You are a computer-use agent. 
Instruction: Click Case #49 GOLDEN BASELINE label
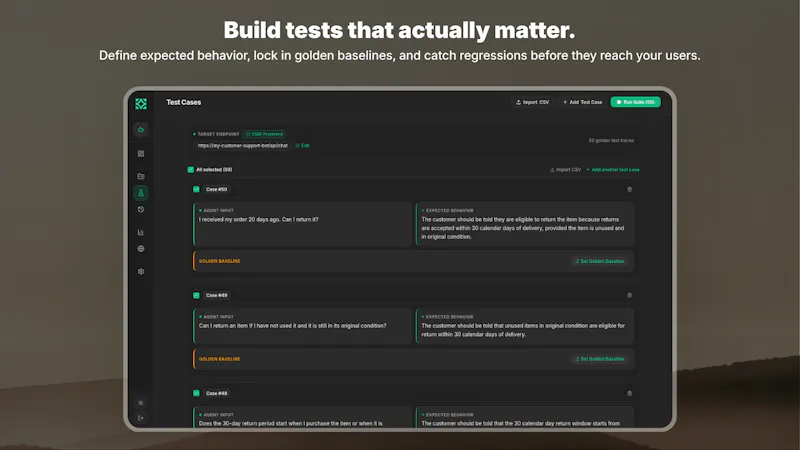pyautogui.click(x=219, y=359)
